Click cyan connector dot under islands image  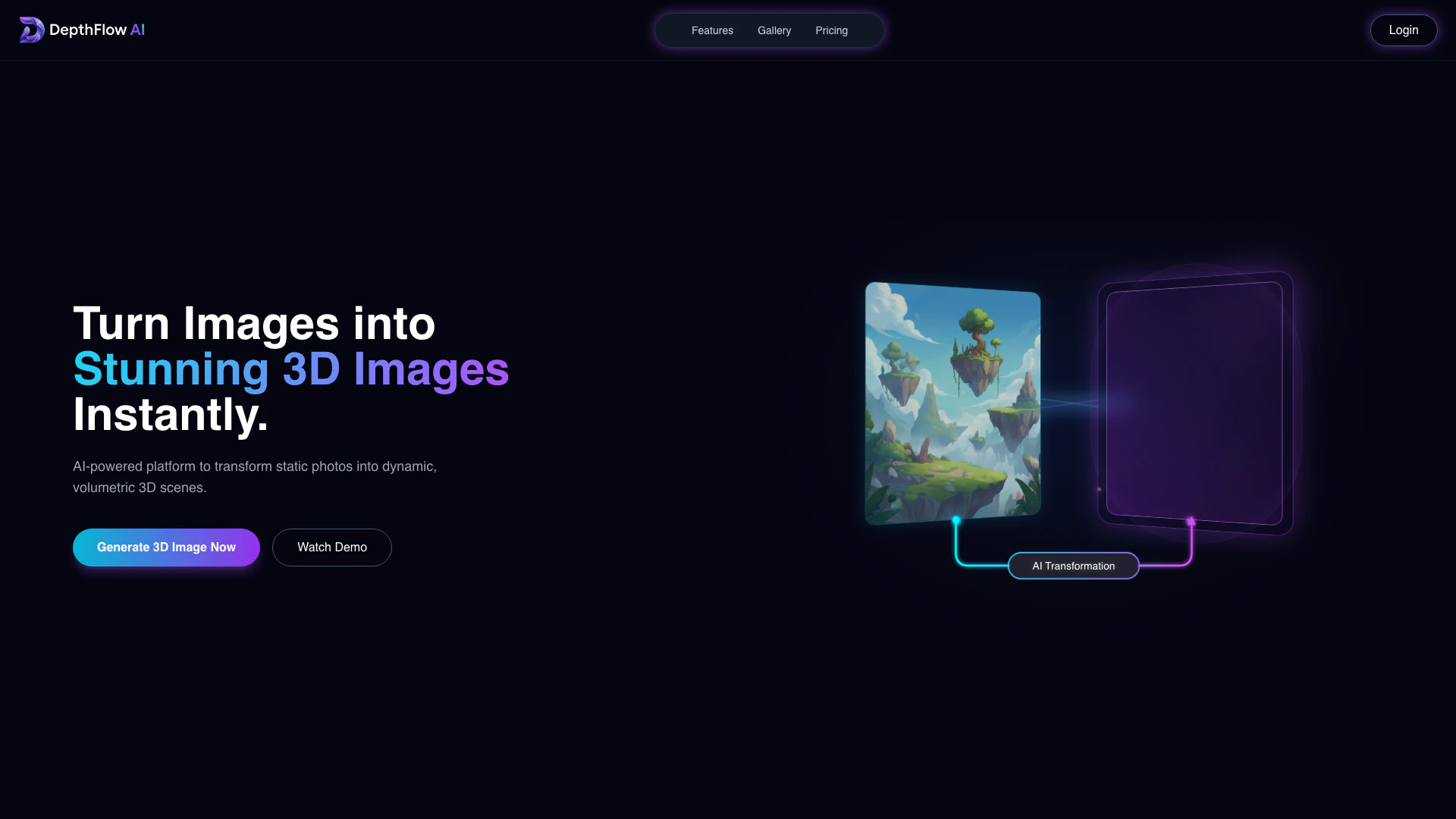(x=956, y=520)
